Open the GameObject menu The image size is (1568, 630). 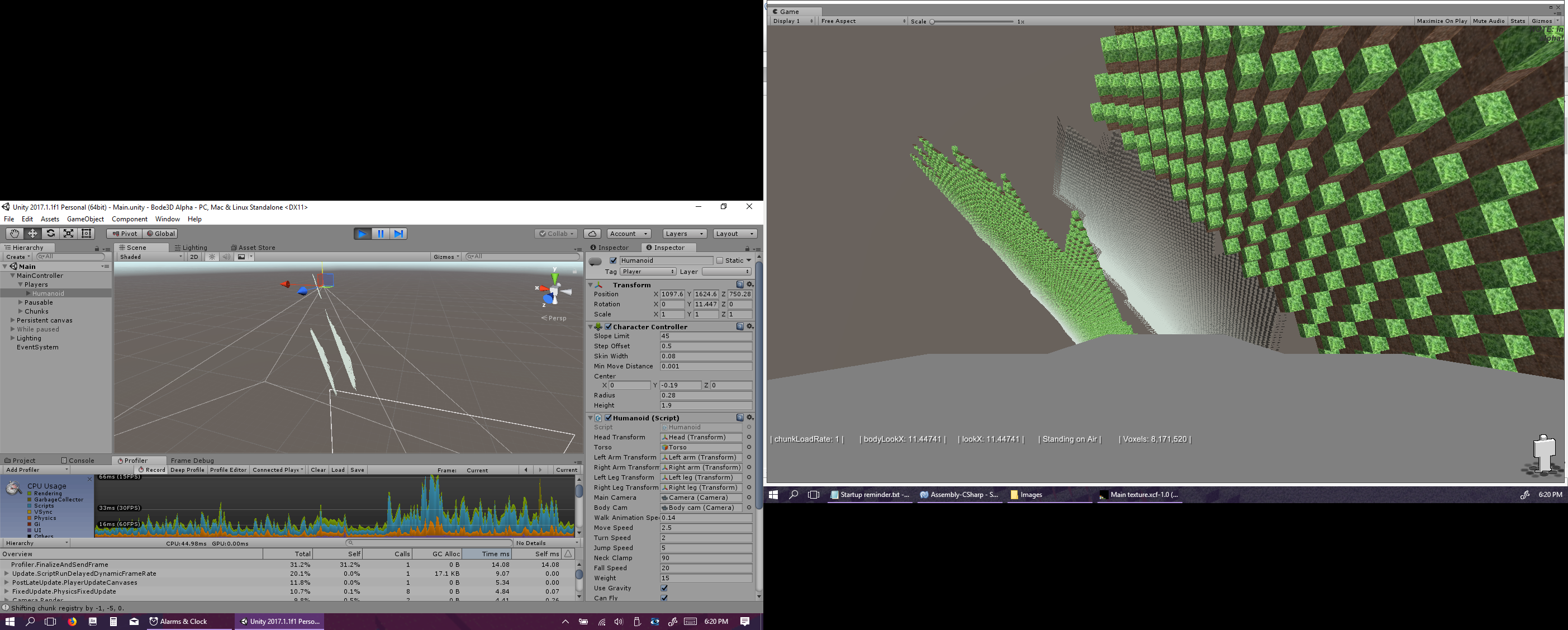(x=85, y=219)
